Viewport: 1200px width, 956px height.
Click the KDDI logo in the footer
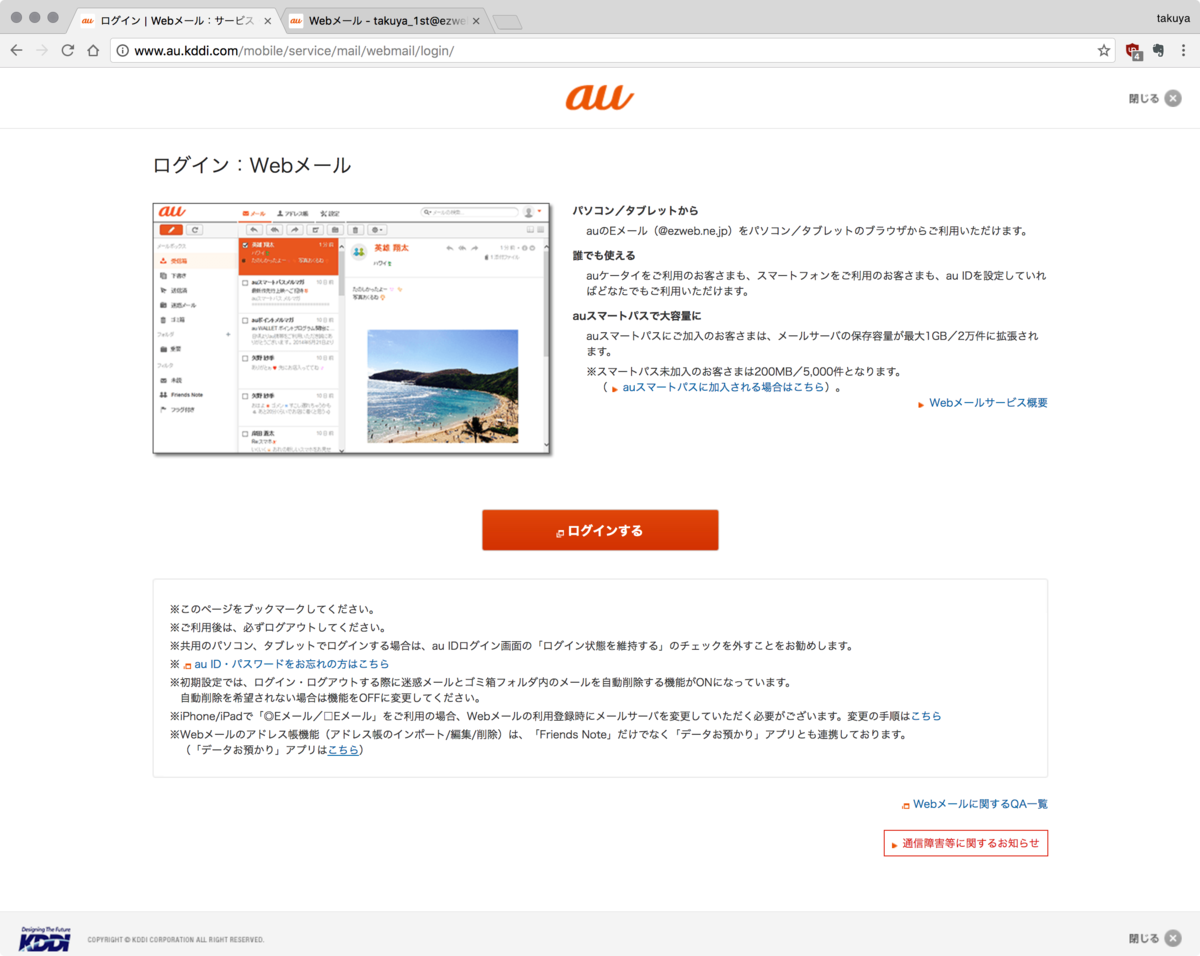point(45,937)
